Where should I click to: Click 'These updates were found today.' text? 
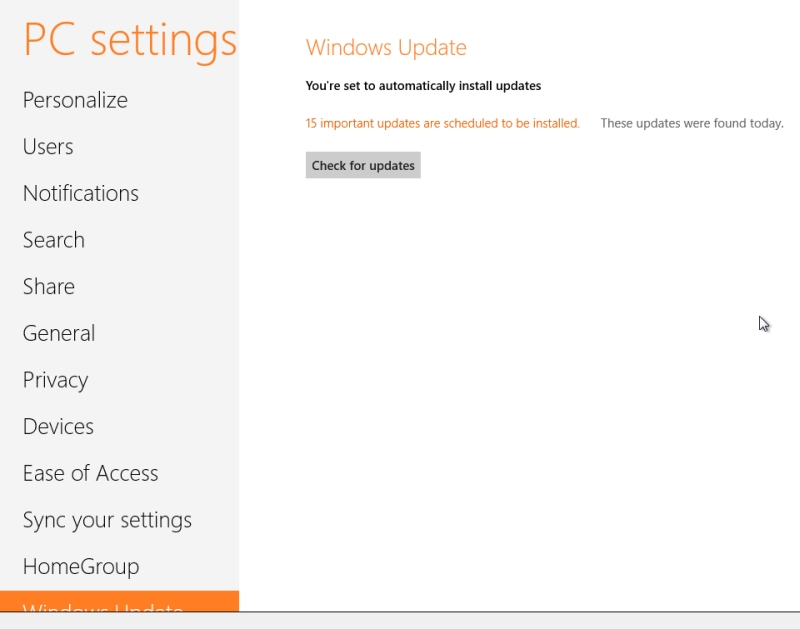pyautogui.click(x=692, y=123)
